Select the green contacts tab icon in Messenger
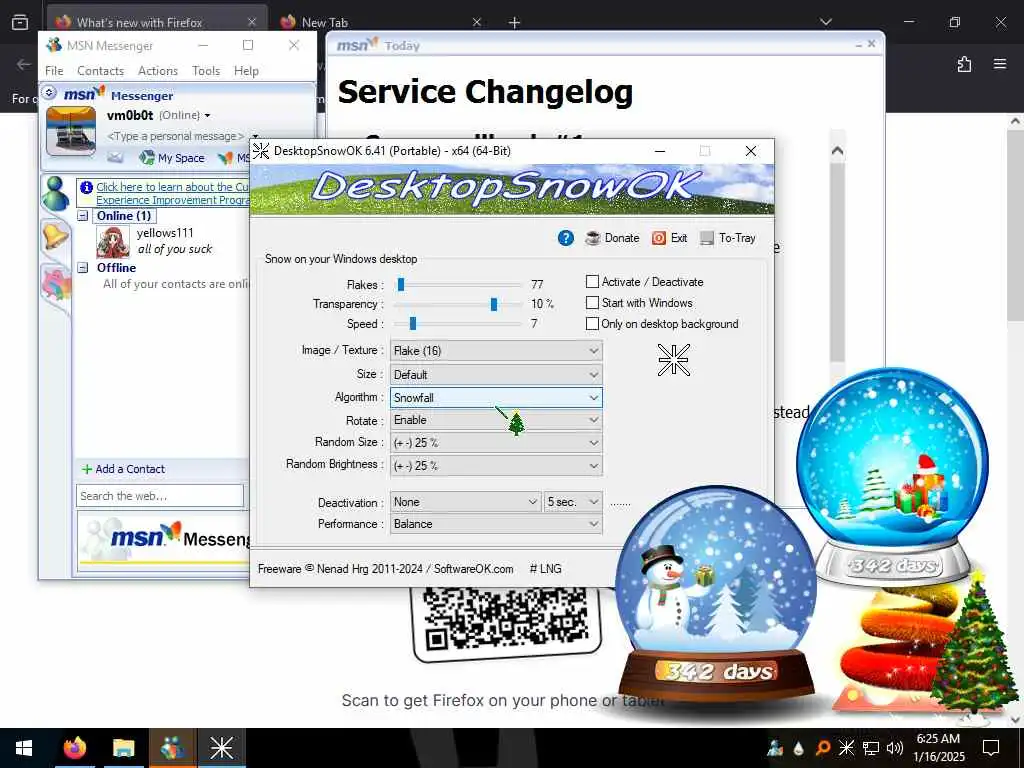 pos(56,193)
